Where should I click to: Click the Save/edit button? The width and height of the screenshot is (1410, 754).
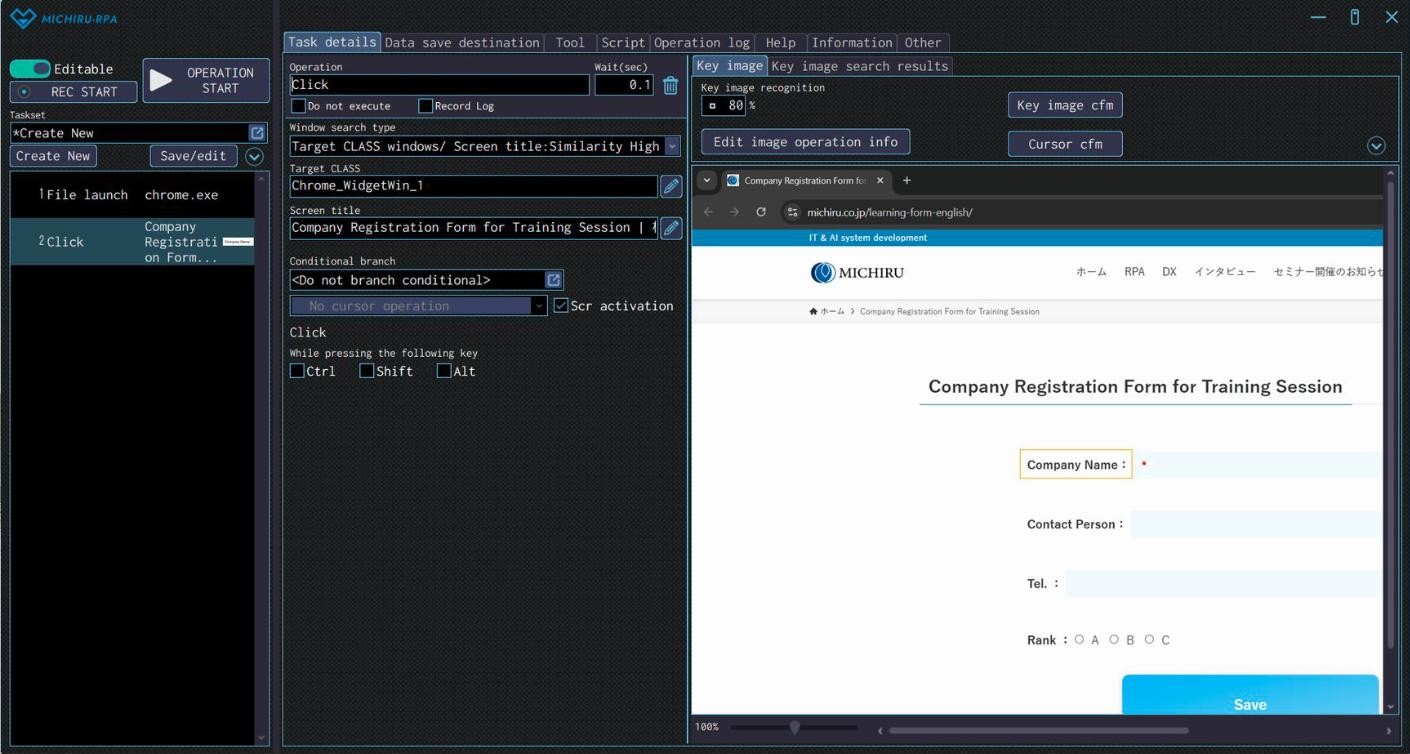coord(194,156)
